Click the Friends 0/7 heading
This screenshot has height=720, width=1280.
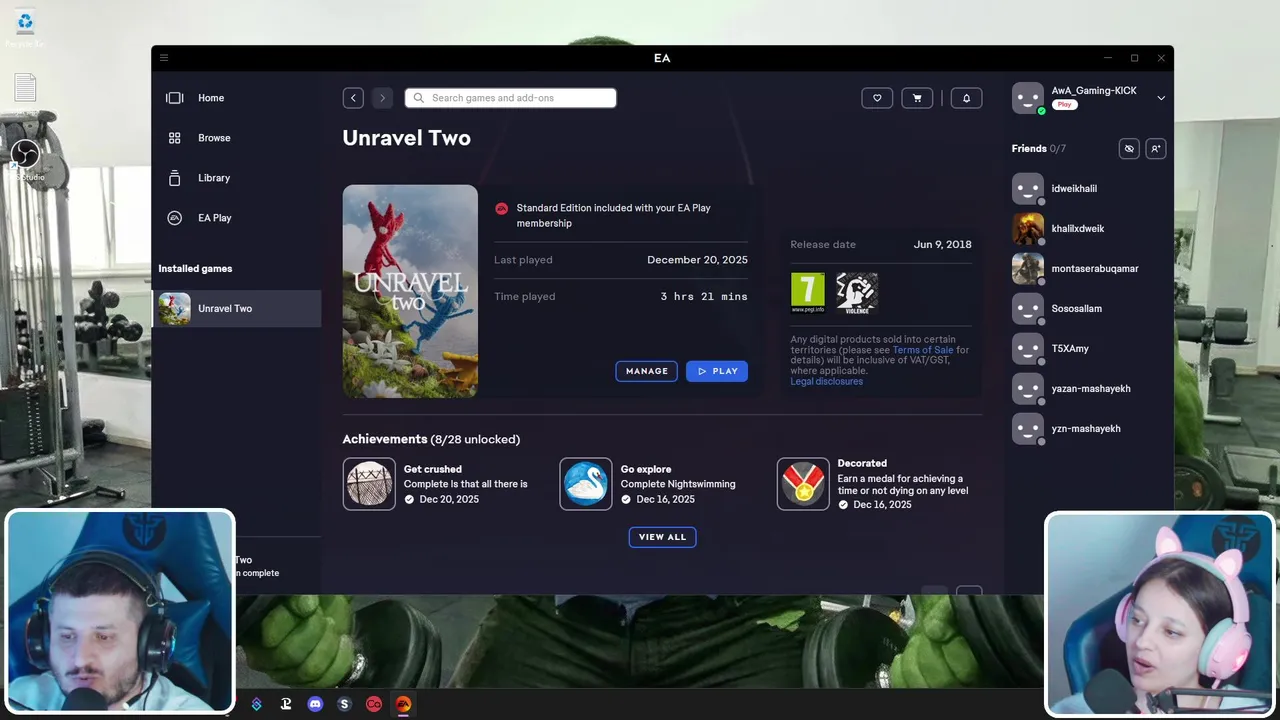[x=1039, y=149]
